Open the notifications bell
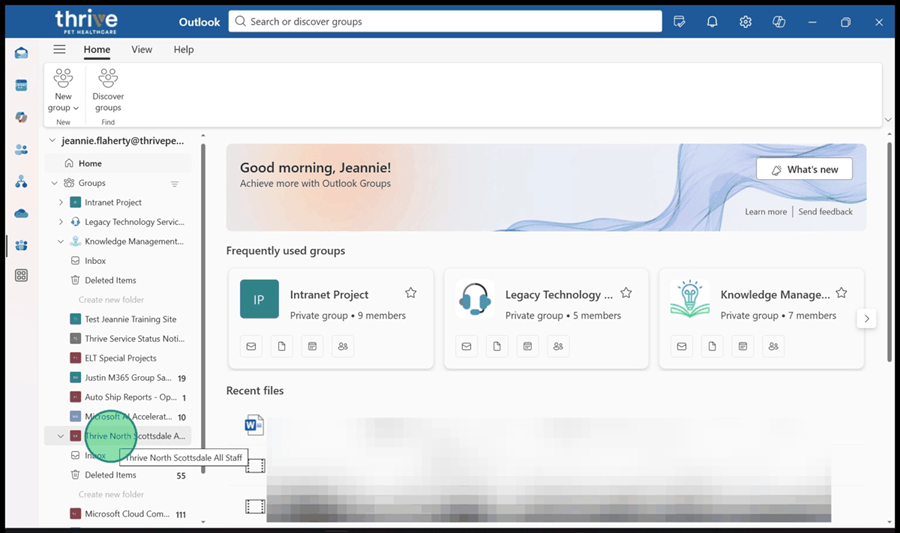The image size is (900, 533). point(712,22)
